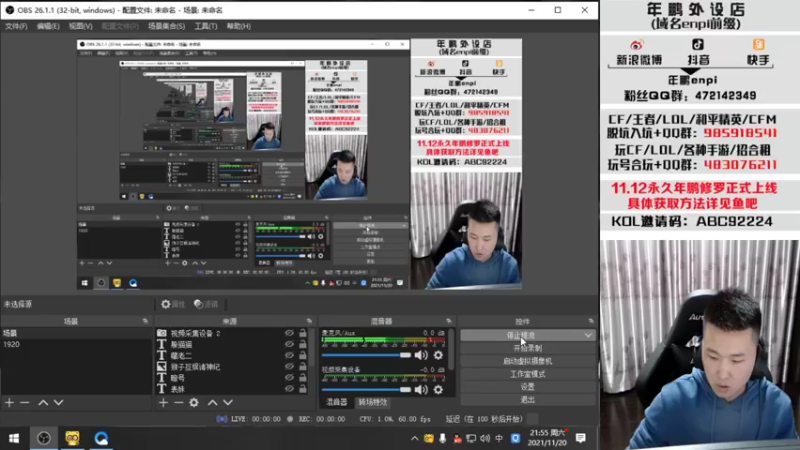Click the 启动虚拟摄像机 button

coord(528,361)
